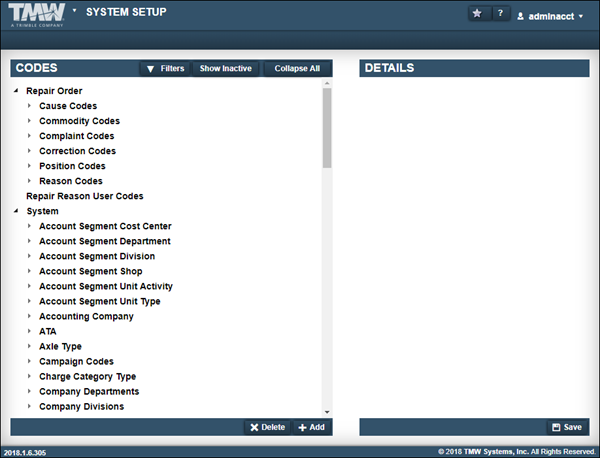
Task: Expand the ATA arrow
Action: (x=29, y=331)
